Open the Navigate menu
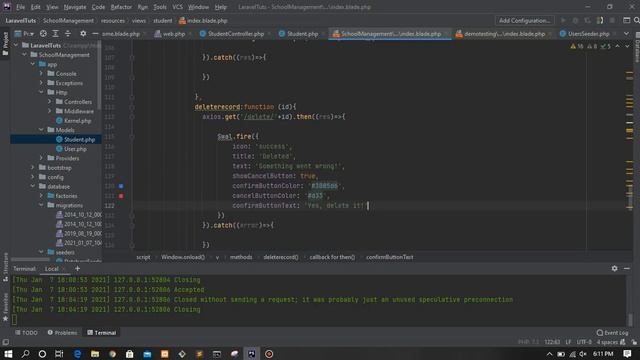 click(75, 7)
